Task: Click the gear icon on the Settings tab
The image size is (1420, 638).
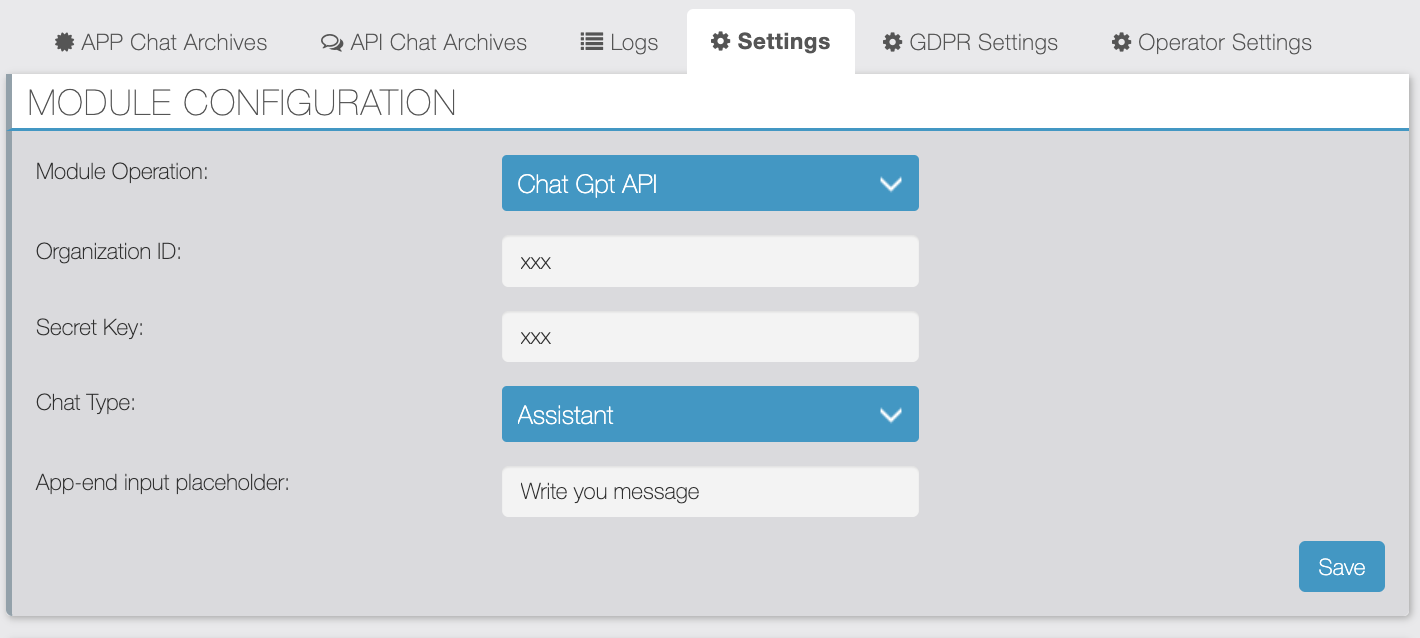Action: tap(720, 41)
